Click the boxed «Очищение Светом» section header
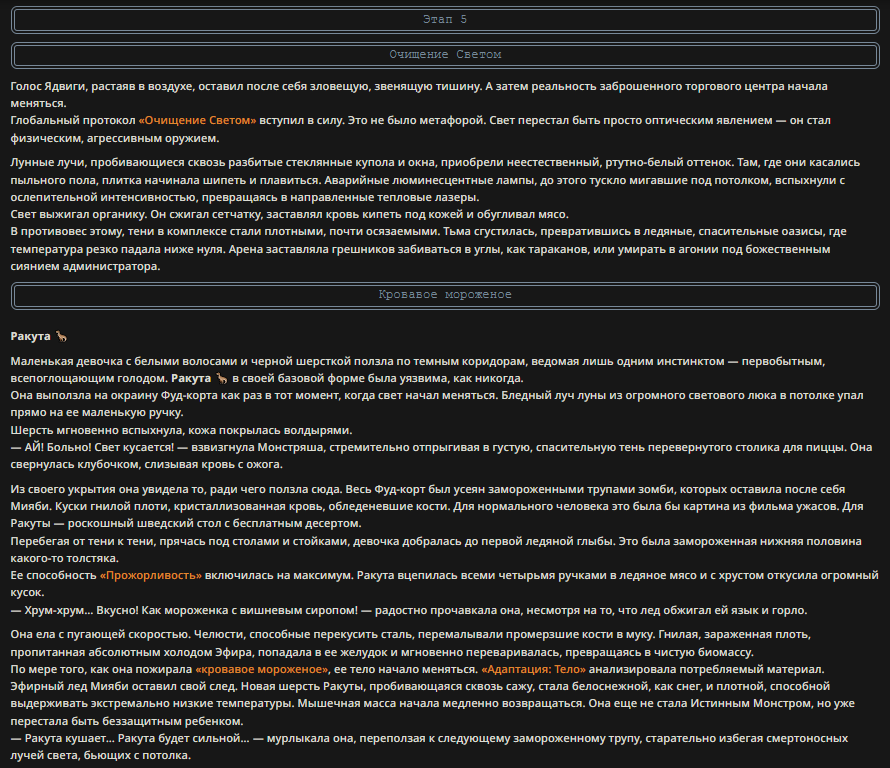Image resolution: width=890 pixels, height=768 pixels. tap(445, 55)
